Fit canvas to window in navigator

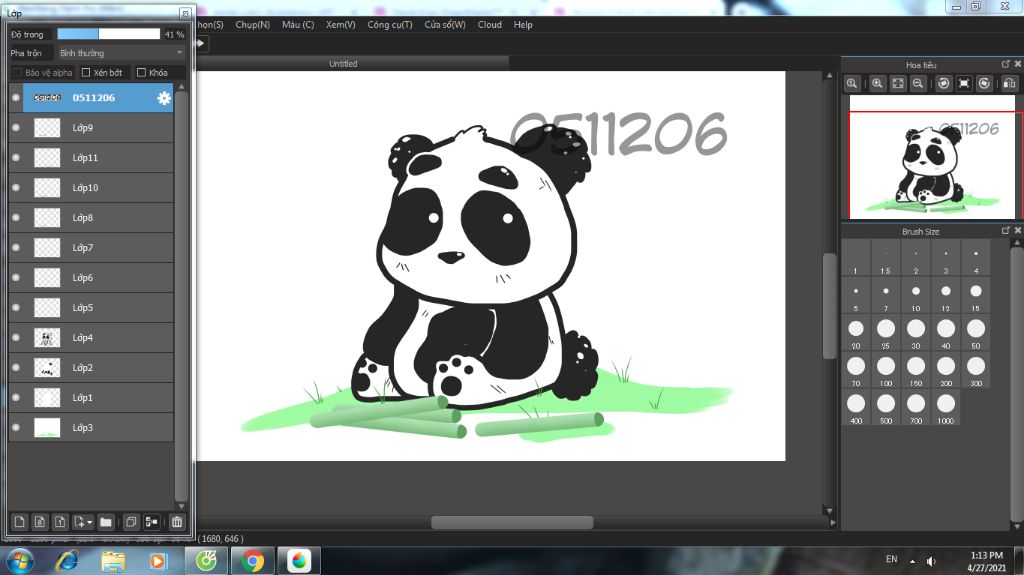coord(898,84)
